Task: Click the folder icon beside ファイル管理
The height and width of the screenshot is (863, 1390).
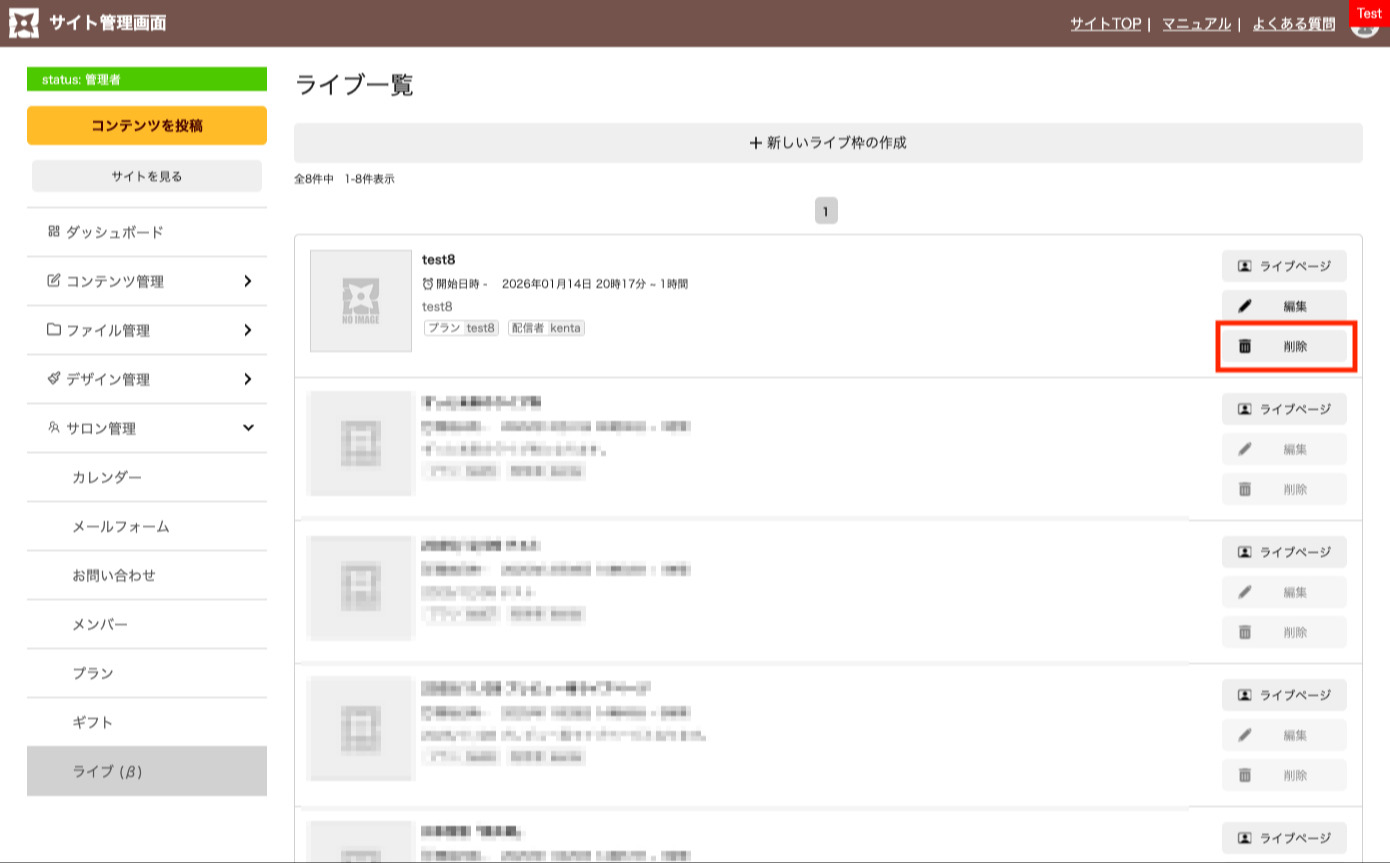Action: (54, 330)
